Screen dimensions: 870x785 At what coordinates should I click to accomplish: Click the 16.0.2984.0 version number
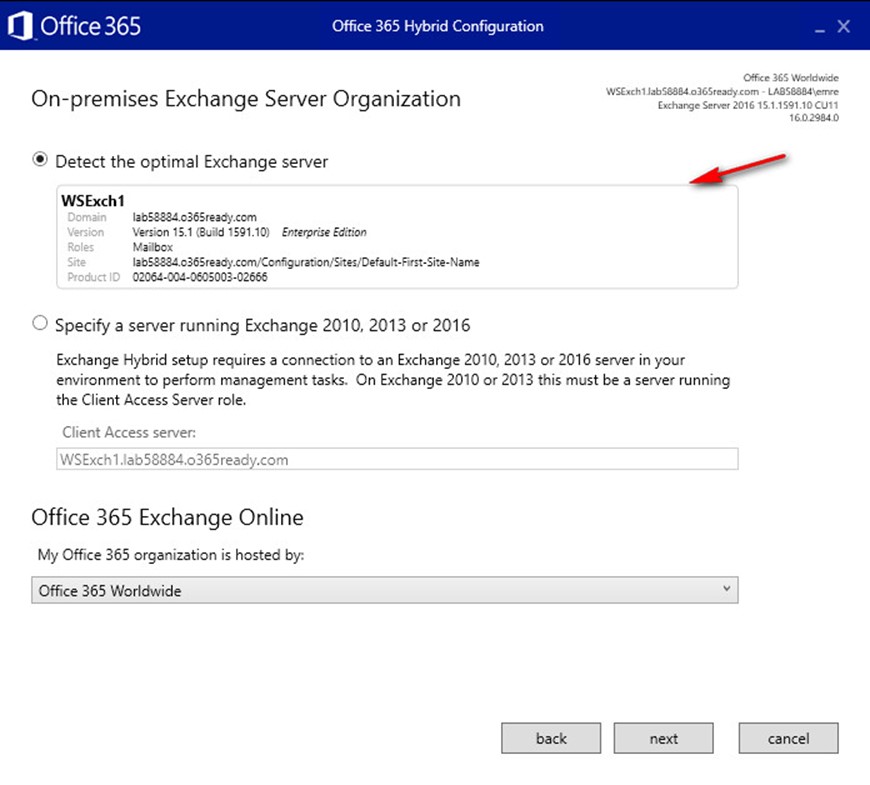coord(814,118)
